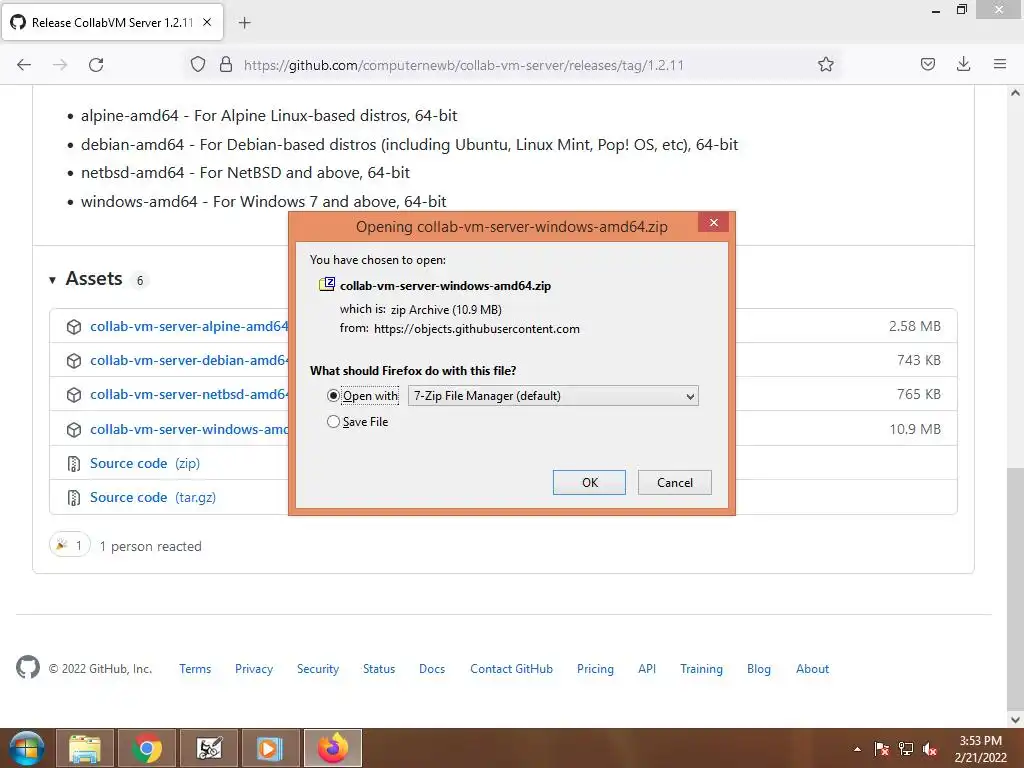1024x768 pixels.
Task: Open the API footer link
Action: [647, 669]
